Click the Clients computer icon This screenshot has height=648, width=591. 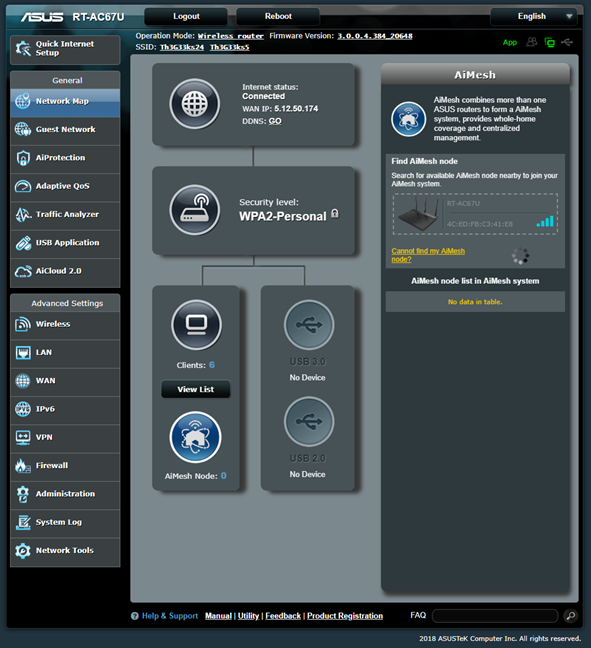(196, 325)
